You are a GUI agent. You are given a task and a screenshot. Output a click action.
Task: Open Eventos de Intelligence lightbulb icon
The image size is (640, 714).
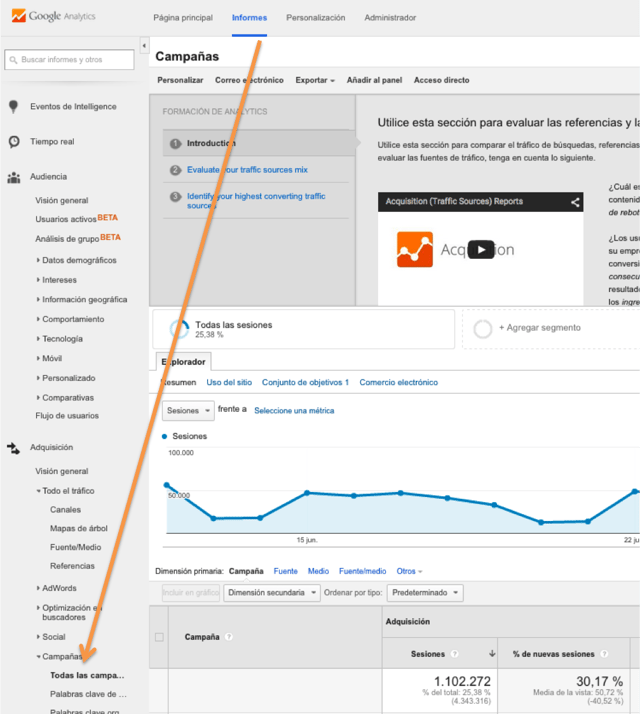[14, 107]
